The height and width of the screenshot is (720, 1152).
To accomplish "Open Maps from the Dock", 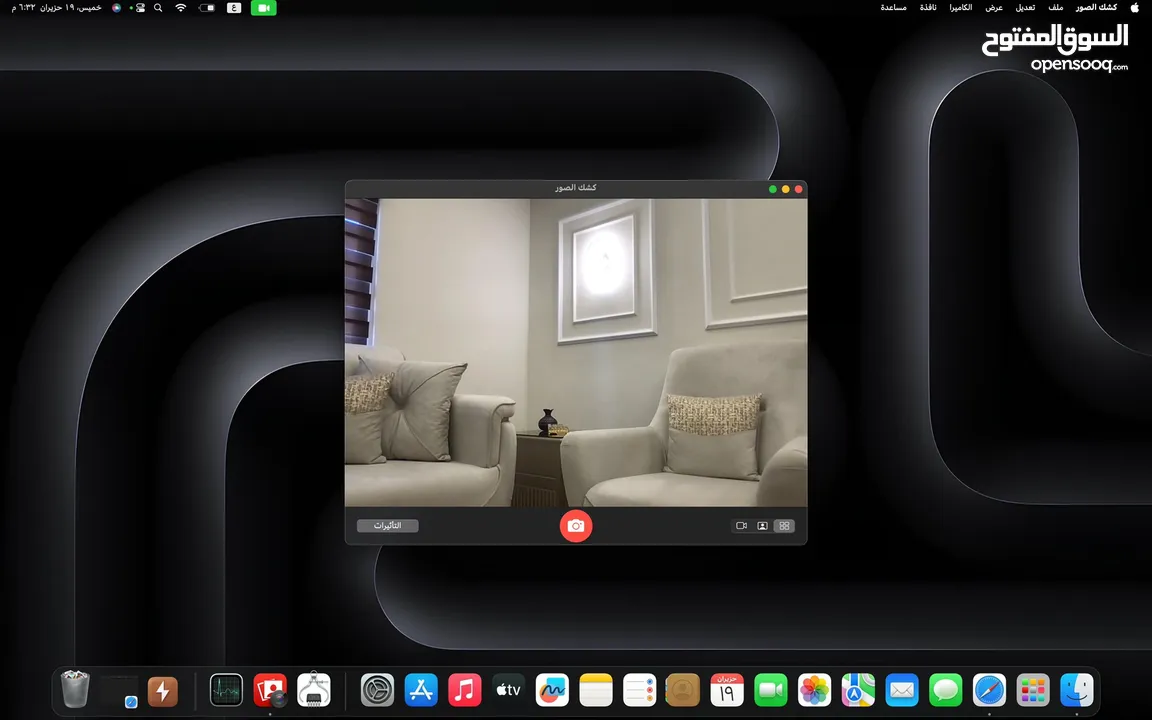I will (x=858, y=690).
